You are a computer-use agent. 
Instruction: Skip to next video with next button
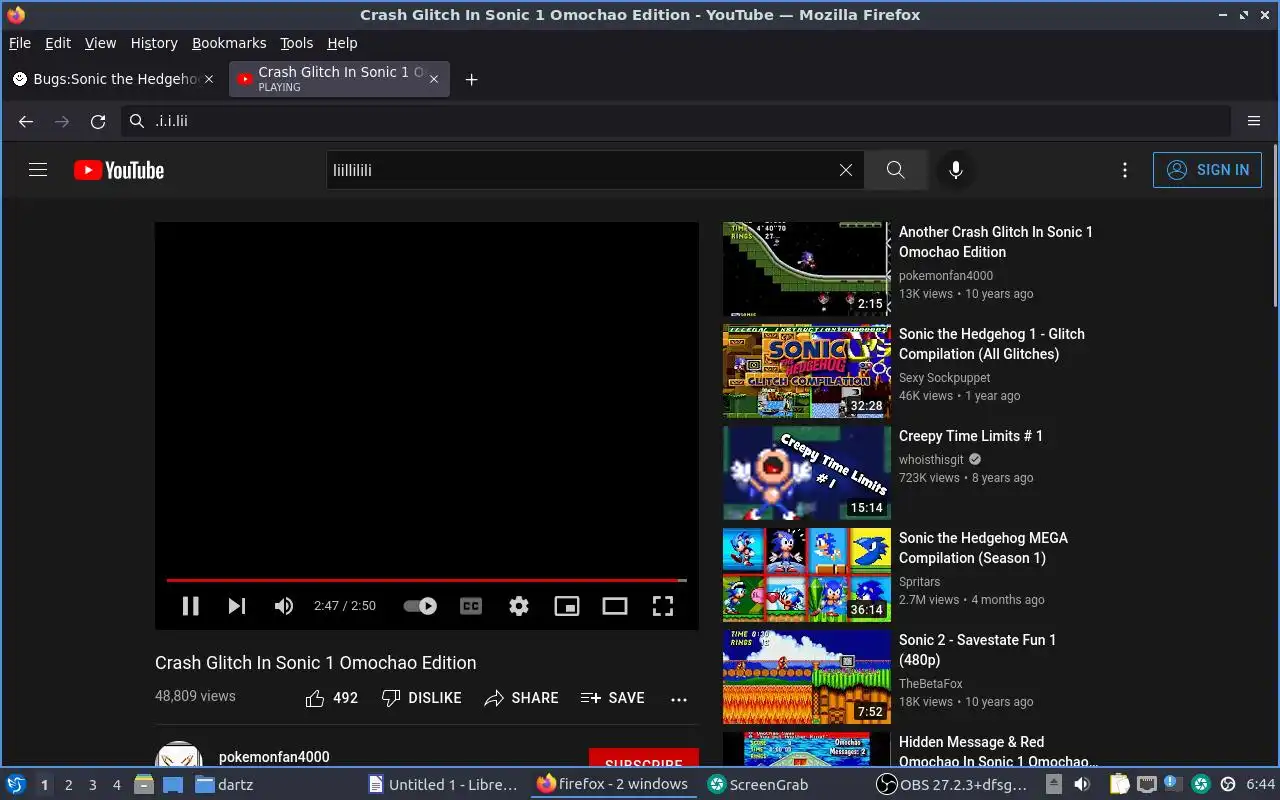[237, 606]
